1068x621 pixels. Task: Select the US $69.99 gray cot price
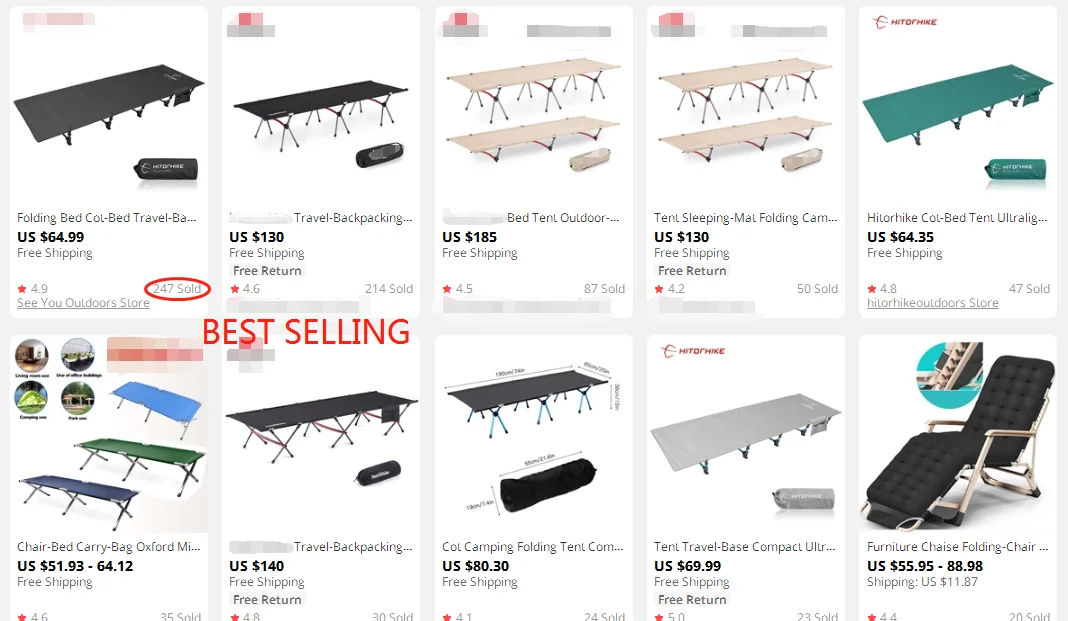click(x=687, y=566)
